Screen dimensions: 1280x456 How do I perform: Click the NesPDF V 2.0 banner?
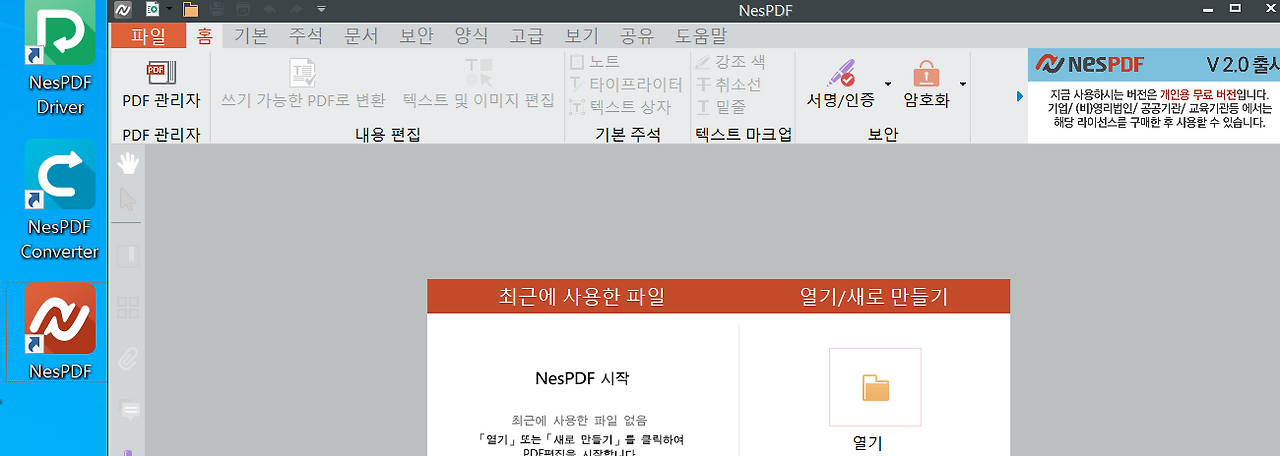(x=1154, y=96)
